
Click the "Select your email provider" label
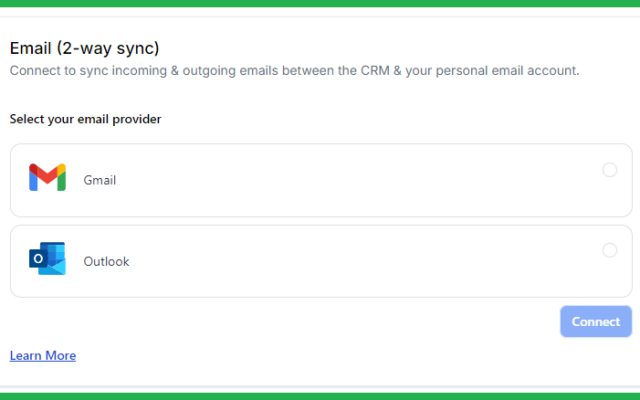click(85, 119)
